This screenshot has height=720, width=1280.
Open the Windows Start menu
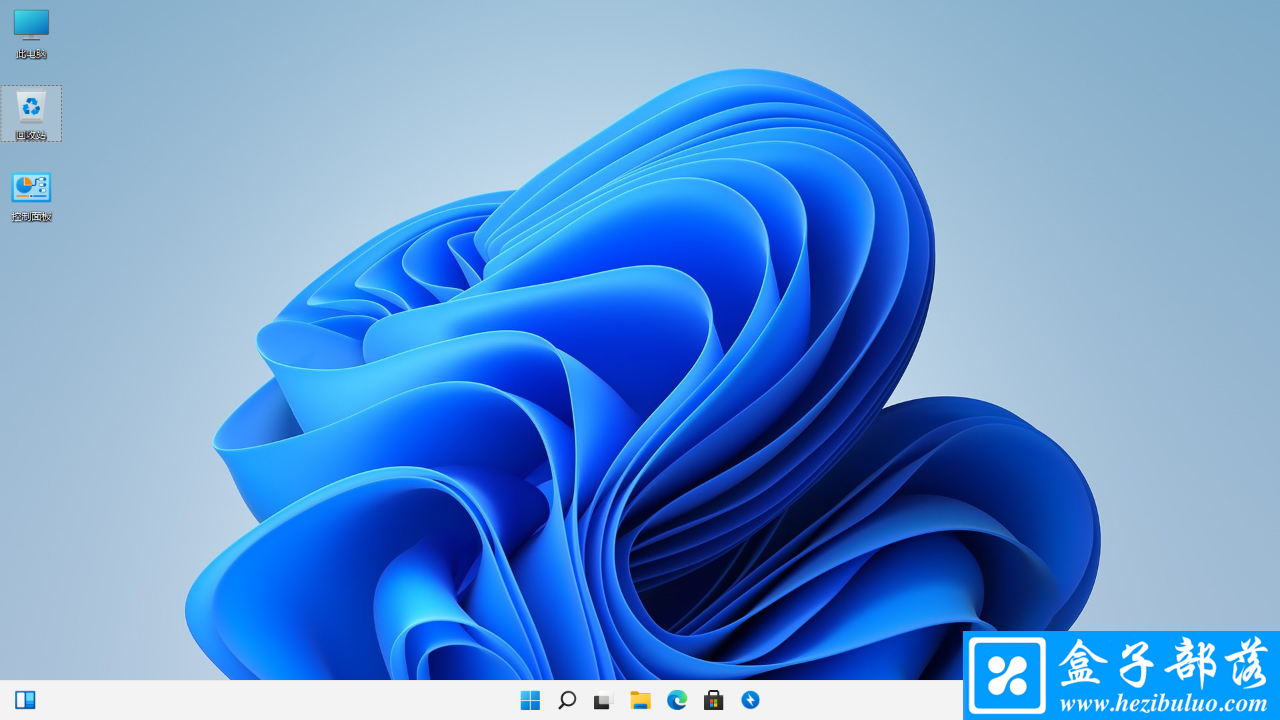point(530,700)
